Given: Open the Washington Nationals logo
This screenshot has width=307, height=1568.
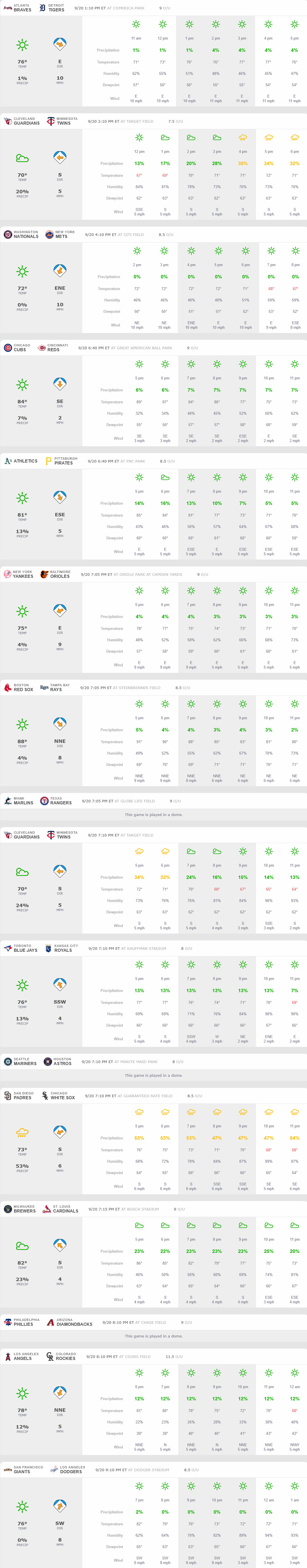Looking at the screenshot, I should click(8, 234).
